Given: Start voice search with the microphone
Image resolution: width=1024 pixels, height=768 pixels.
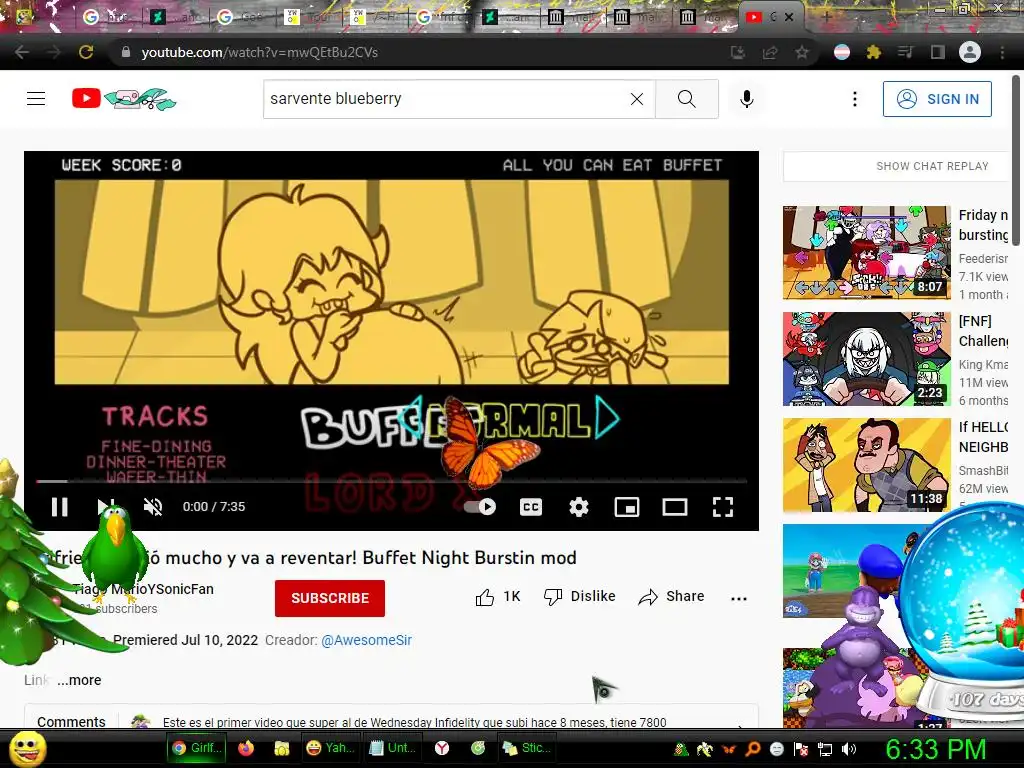Looking at the screenshot, I should coord(747,99).
